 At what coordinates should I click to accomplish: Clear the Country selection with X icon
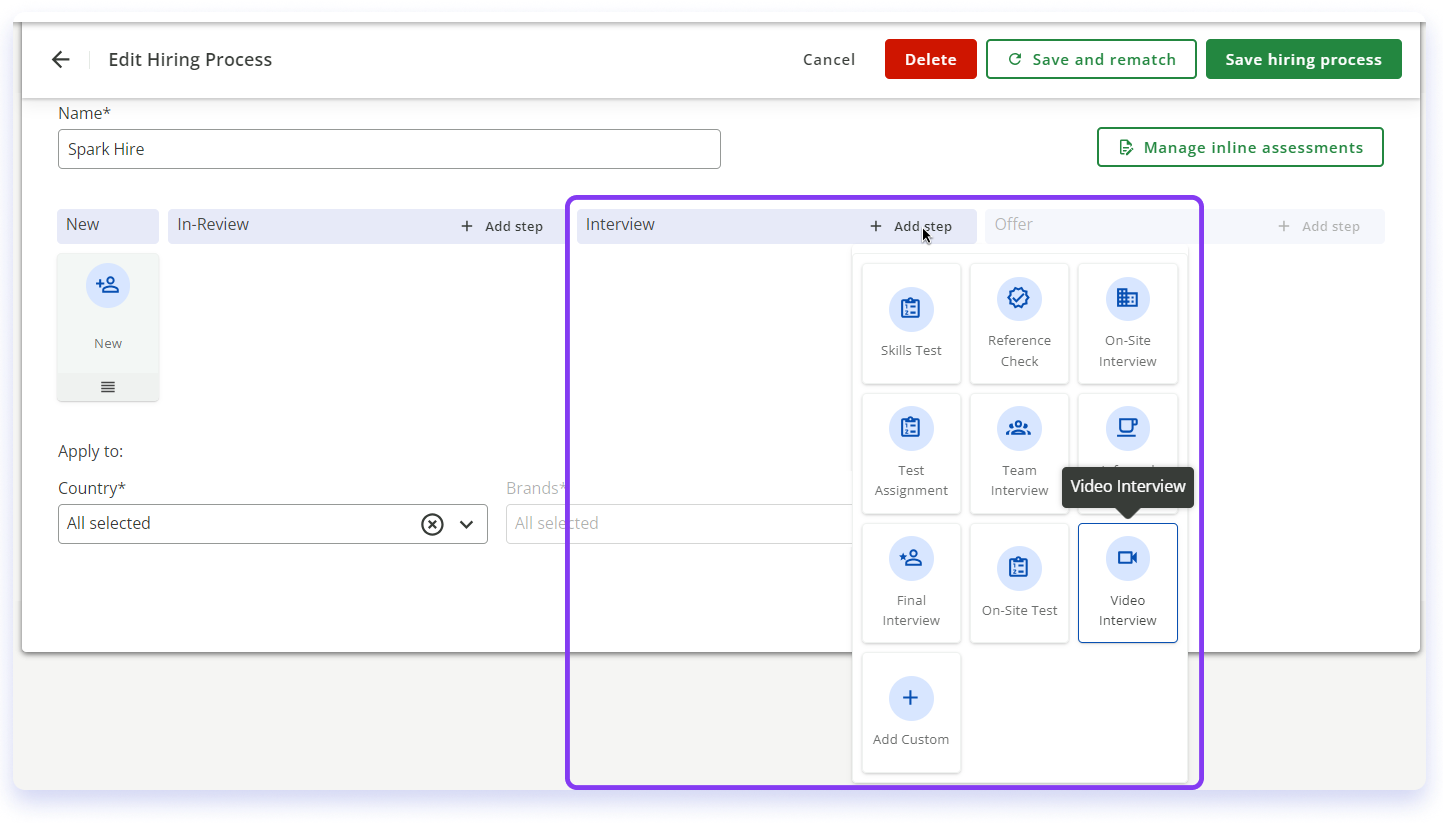pos(432,524)
